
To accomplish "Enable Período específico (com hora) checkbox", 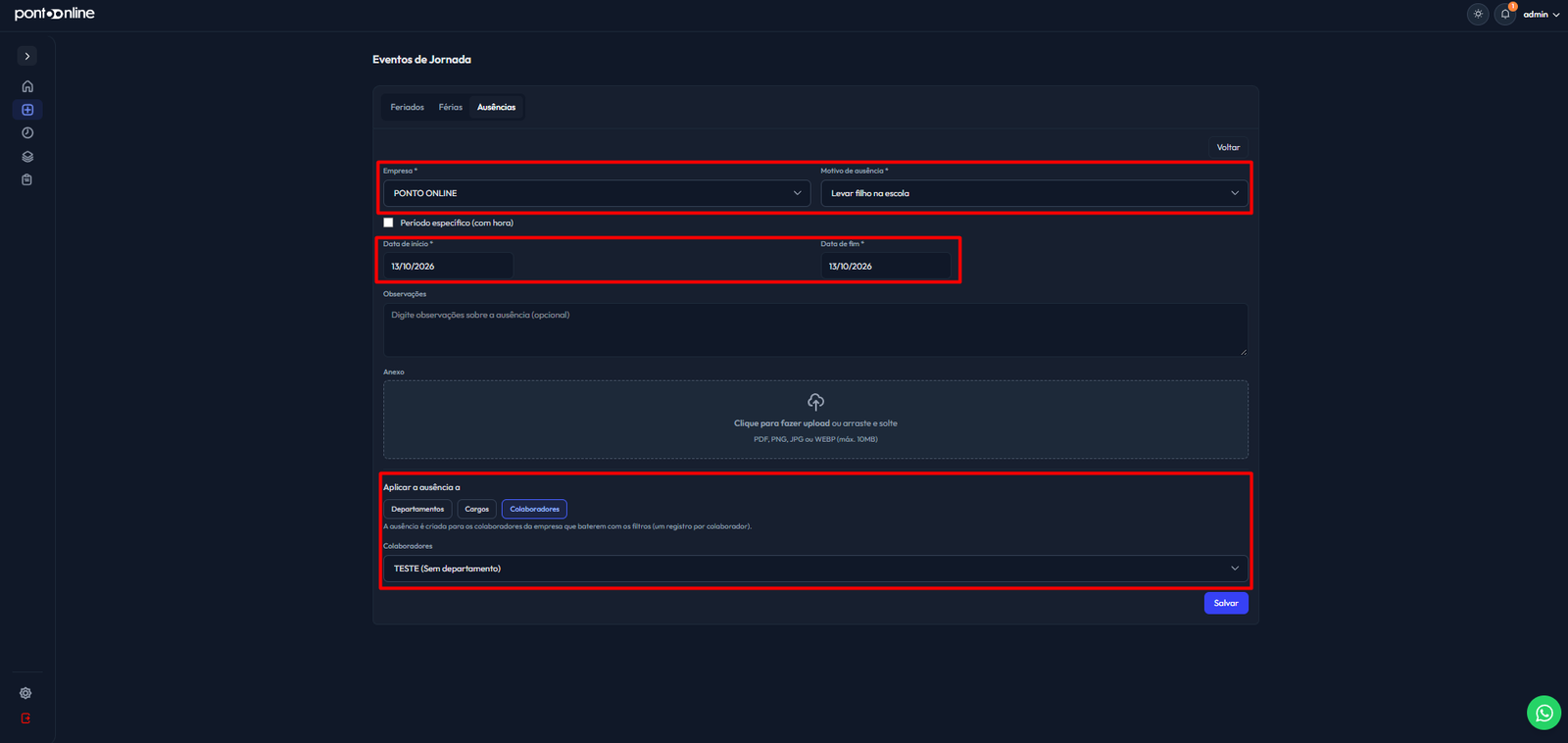I will click(388, 223).
